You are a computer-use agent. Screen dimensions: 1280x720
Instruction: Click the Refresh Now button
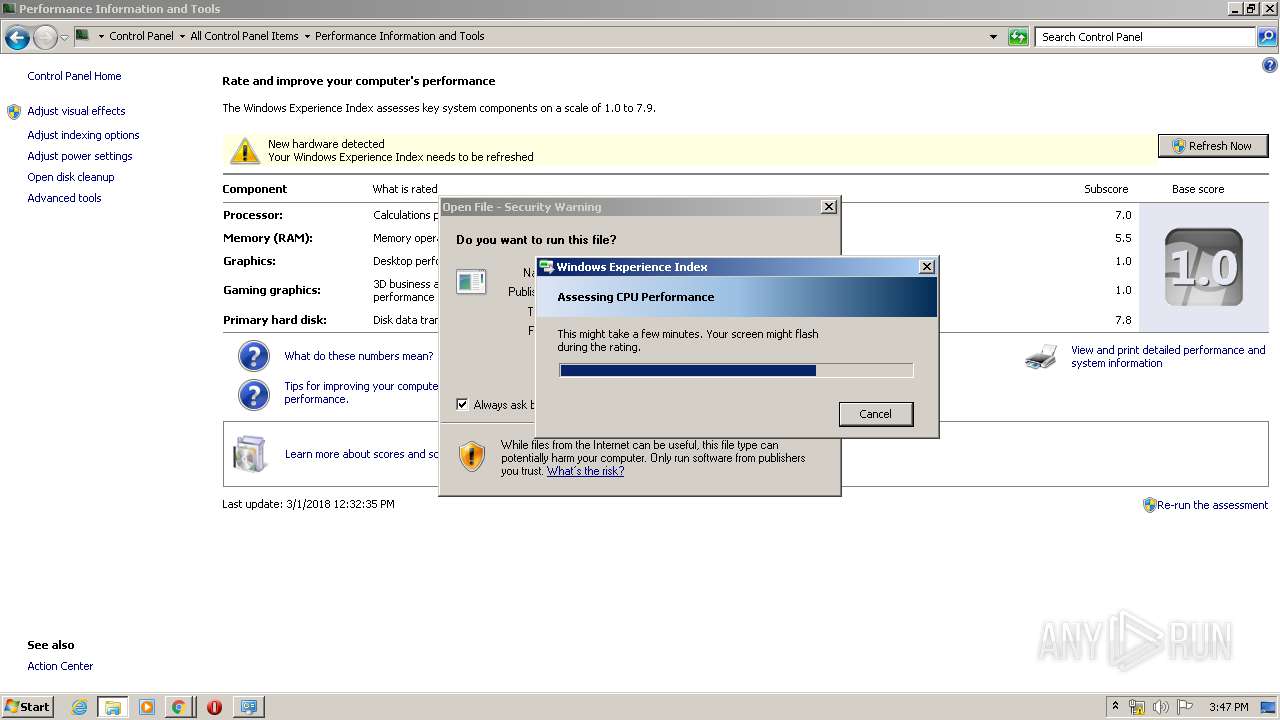pos(1212,146)
